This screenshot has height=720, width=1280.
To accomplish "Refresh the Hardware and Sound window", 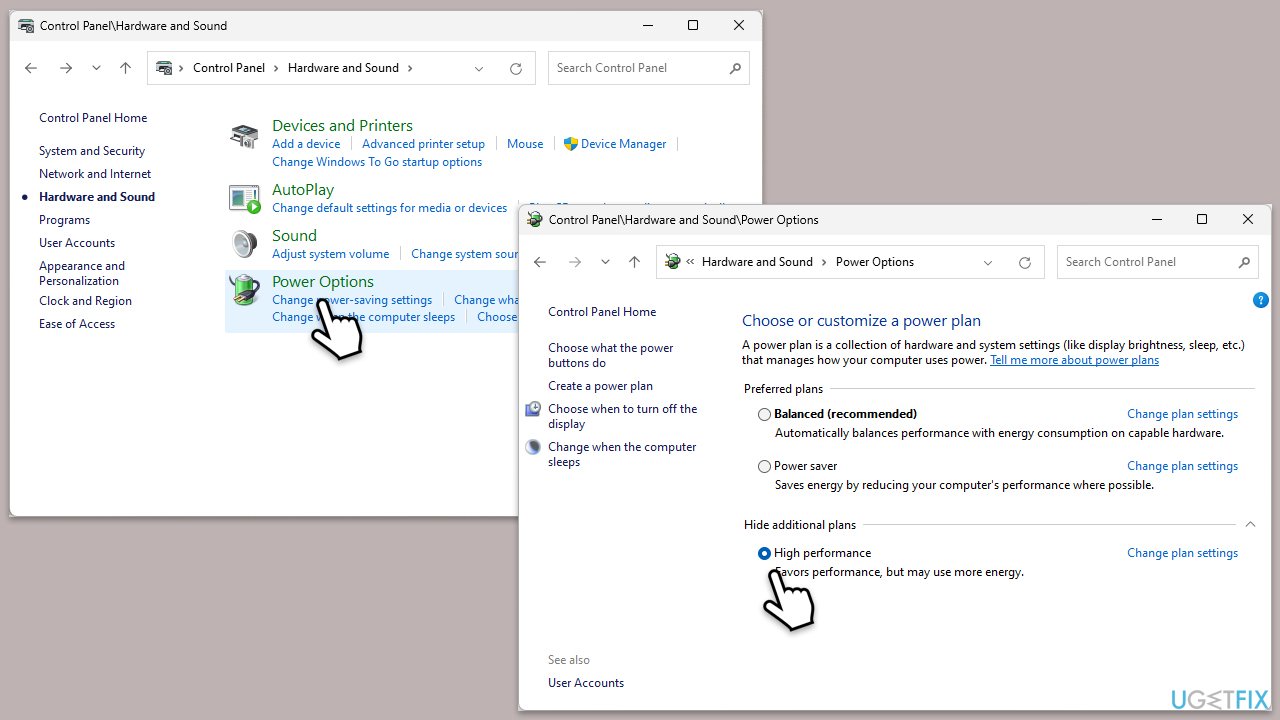I will [516, 68].
